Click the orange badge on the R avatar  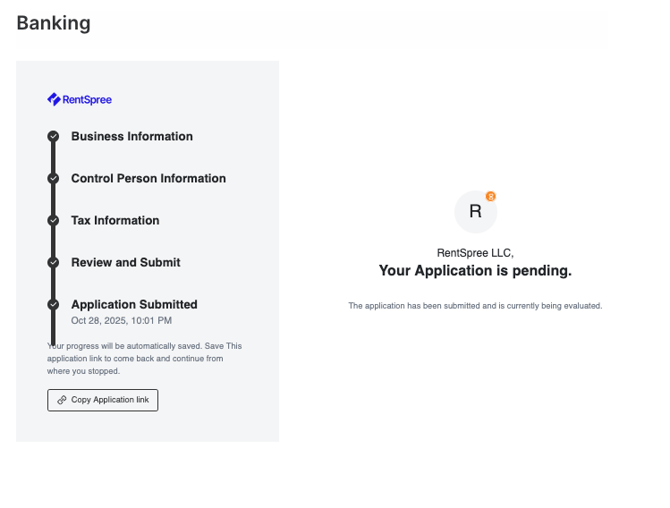(491, 196)
